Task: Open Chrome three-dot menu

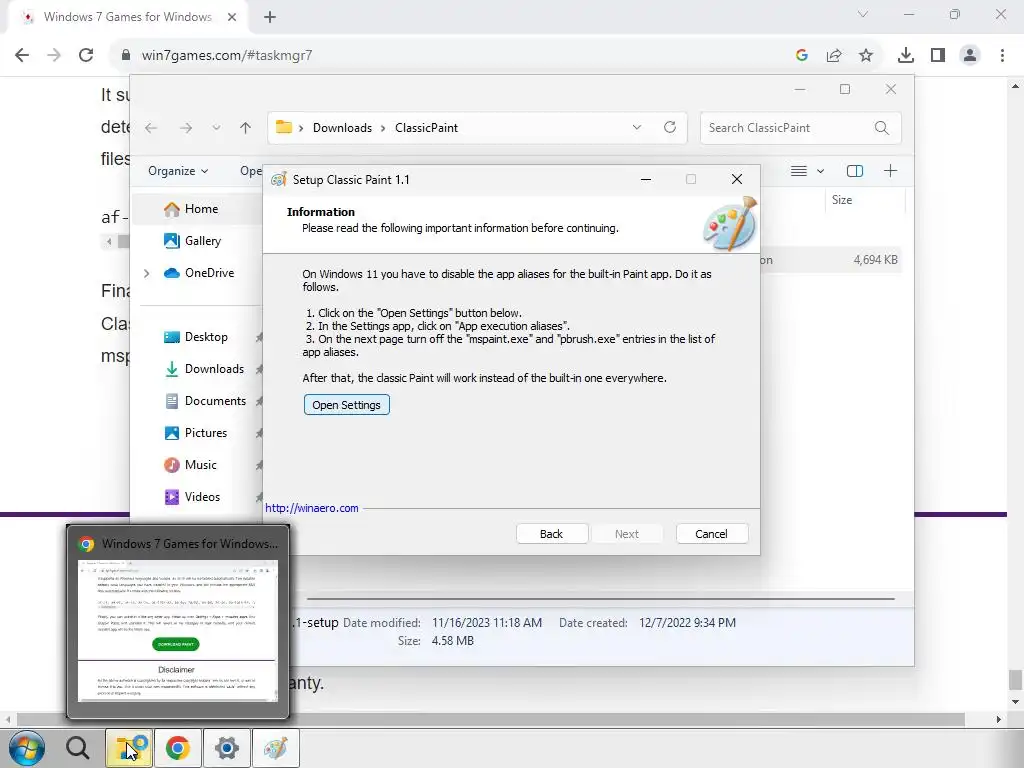Action: pos(1002,56)
